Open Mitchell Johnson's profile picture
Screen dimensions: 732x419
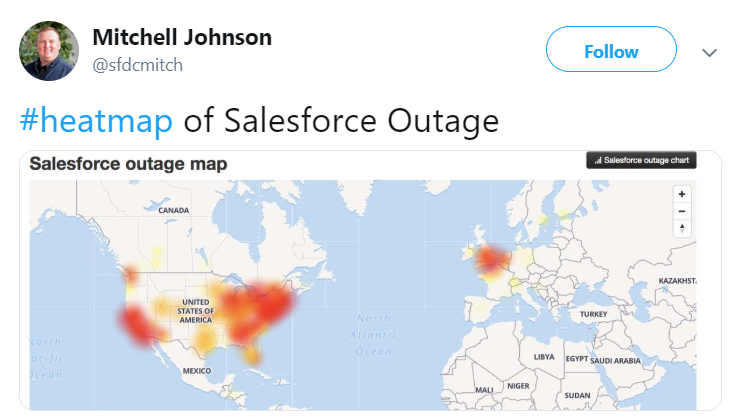pyautogui.click(x=49, y=51)
